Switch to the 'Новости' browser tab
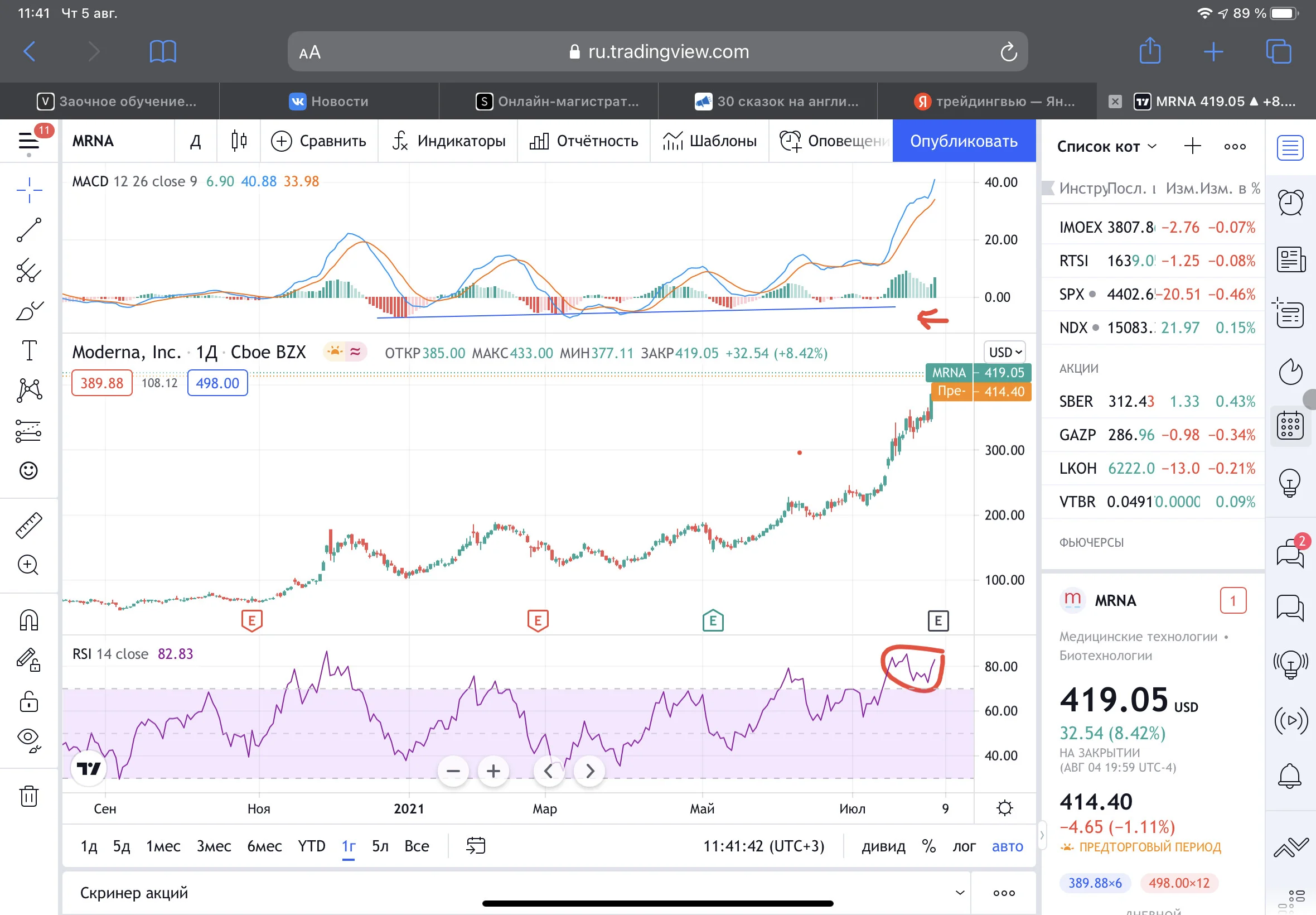 pos(329,102)
